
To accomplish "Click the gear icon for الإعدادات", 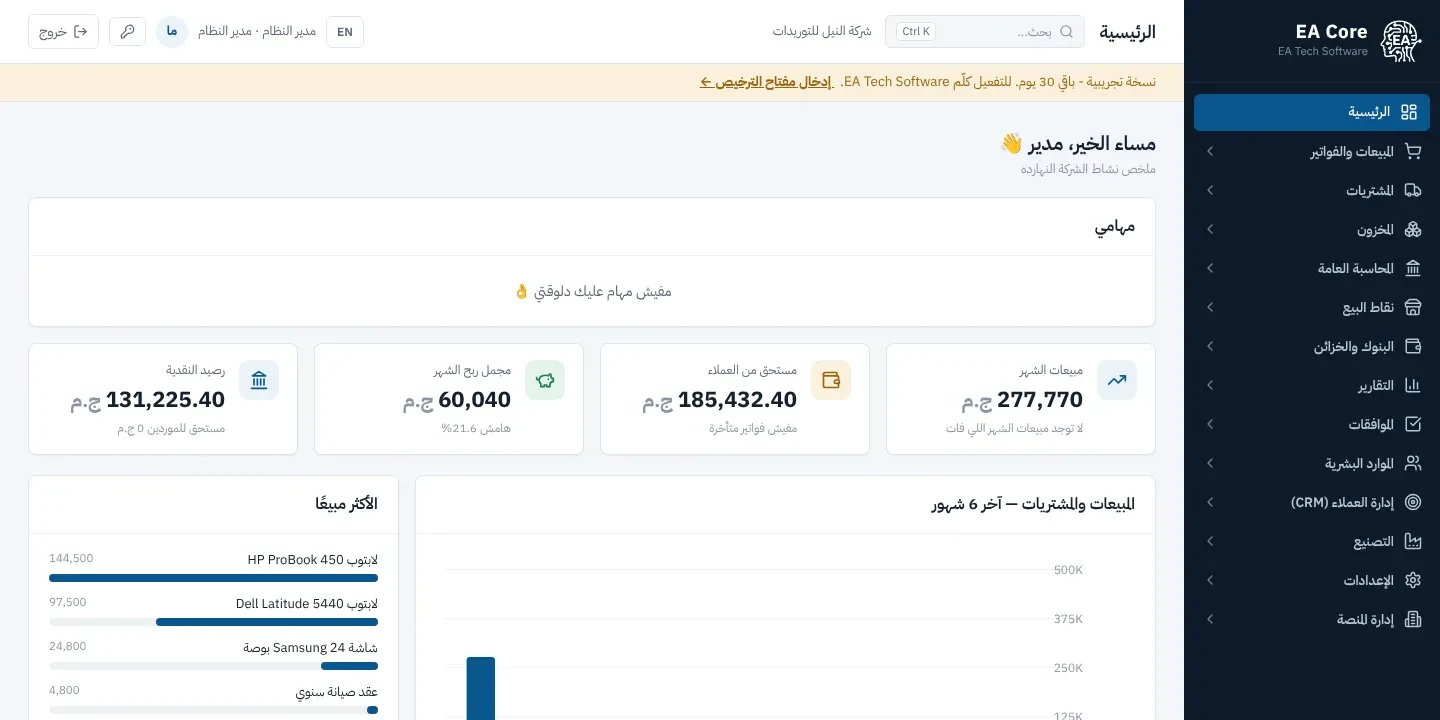I will [1413, 580].
